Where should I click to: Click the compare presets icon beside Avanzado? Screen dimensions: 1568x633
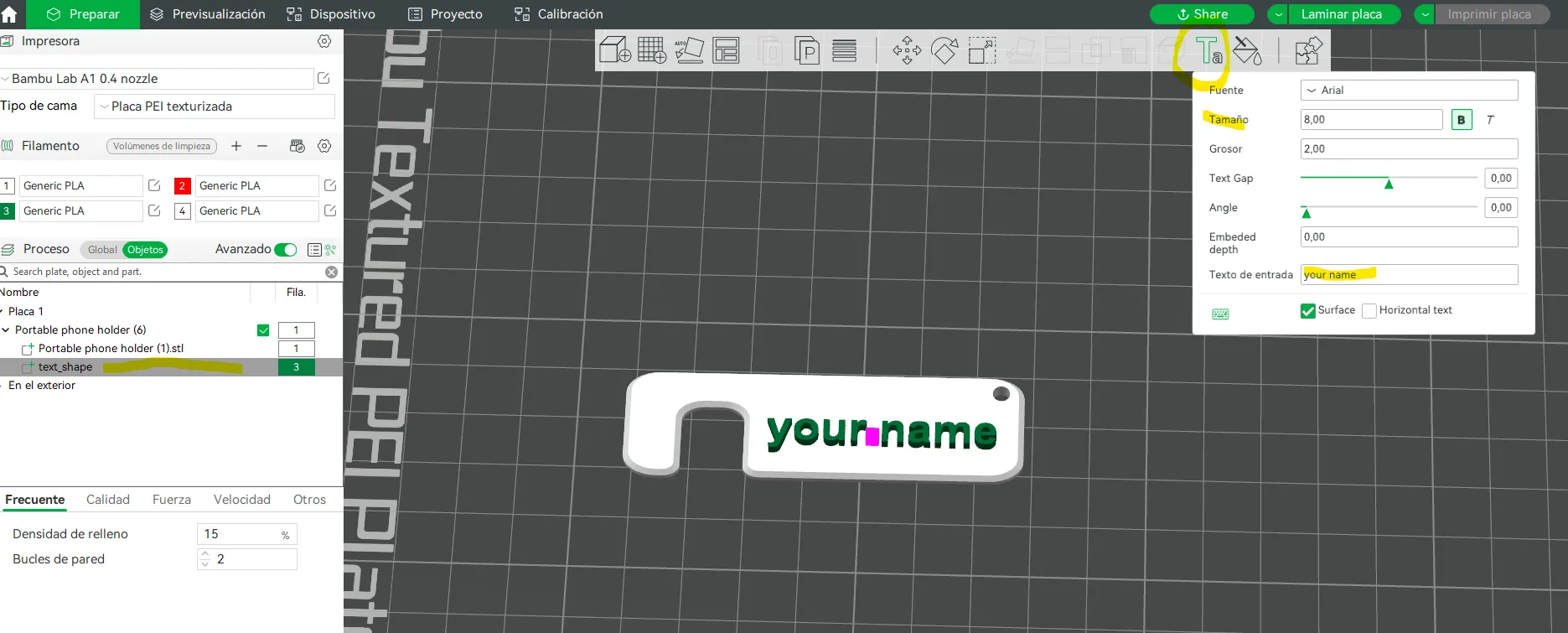(x=330, y=250)
